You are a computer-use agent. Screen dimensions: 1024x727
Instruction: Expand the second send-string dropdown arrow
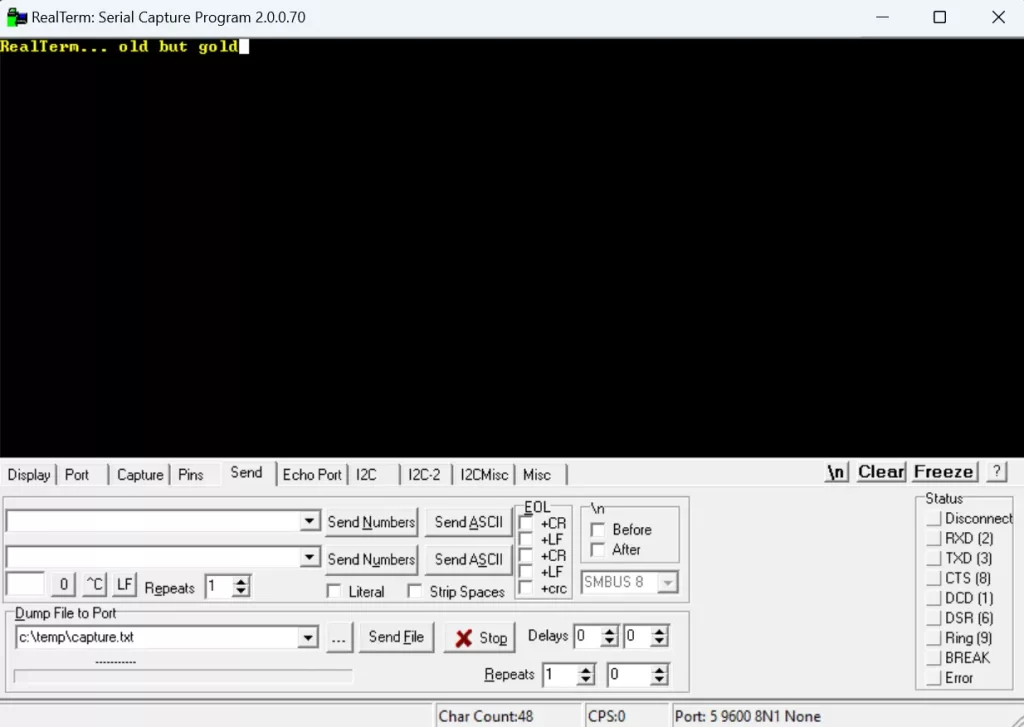(310, 558)
